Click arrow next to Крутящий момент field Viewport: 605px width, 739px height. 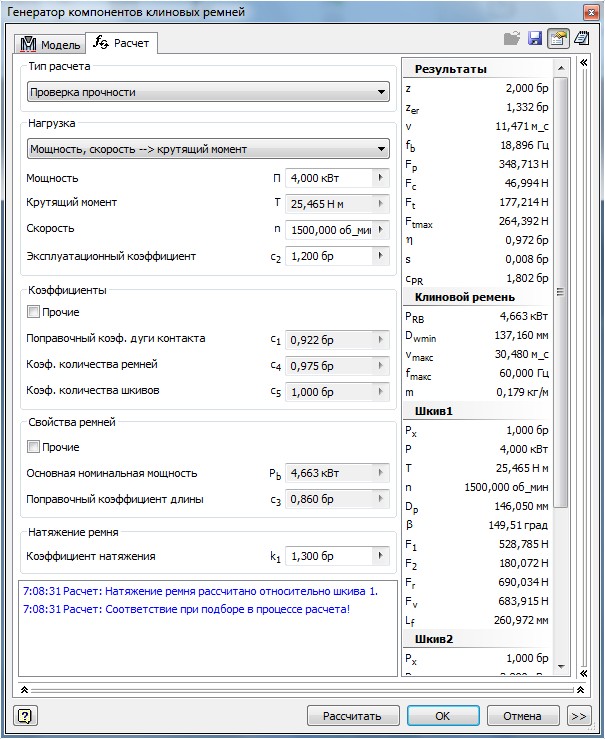coord(381,204)
